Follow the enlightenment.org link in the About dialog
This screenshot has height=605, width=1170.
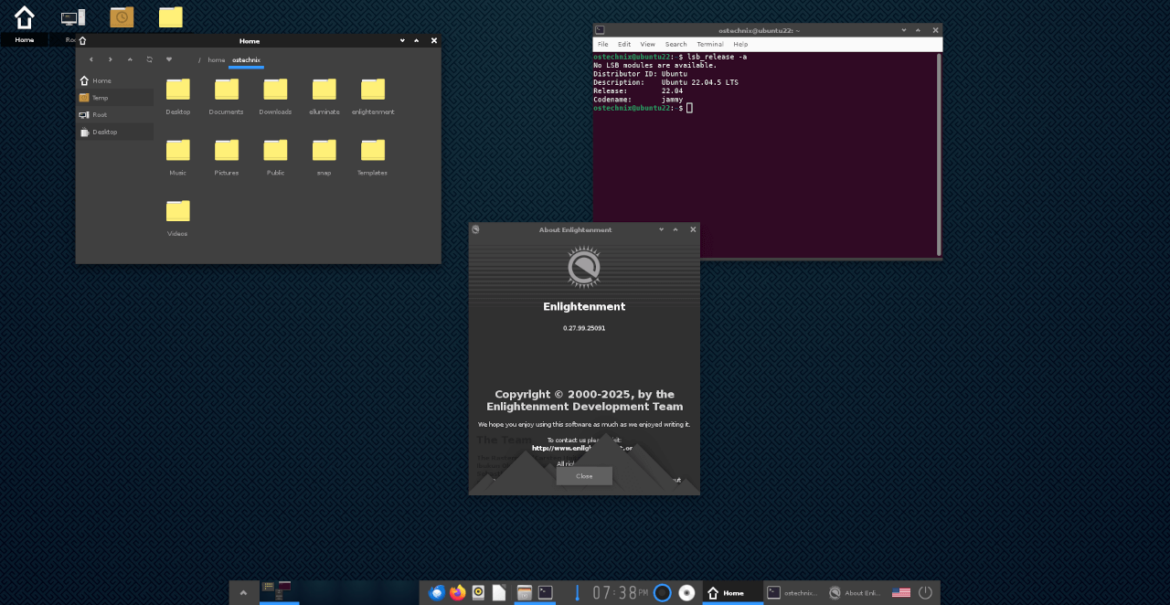pos(584,448)
